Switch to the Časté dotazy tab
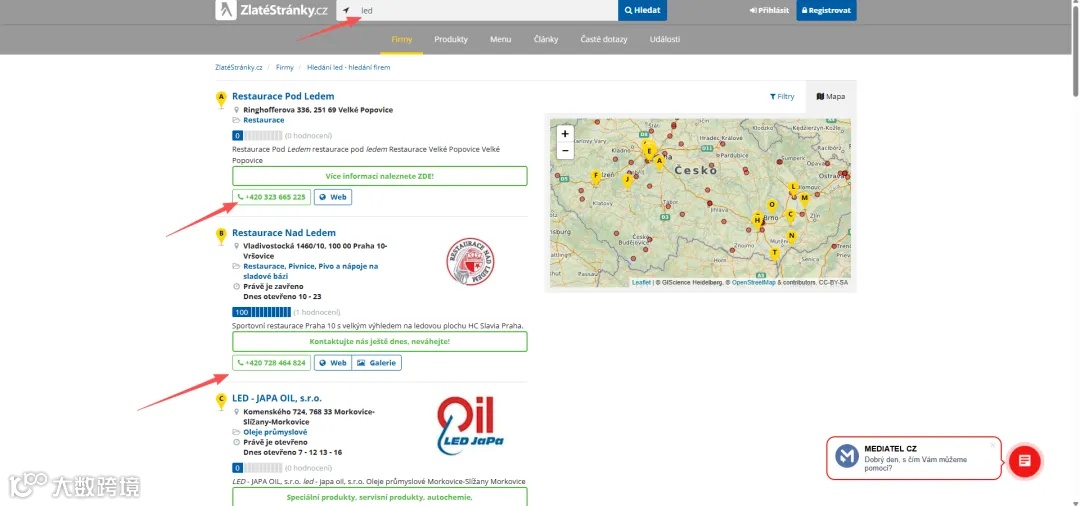Viewport: 1080px width, 506px height. (x=603, y=39)
